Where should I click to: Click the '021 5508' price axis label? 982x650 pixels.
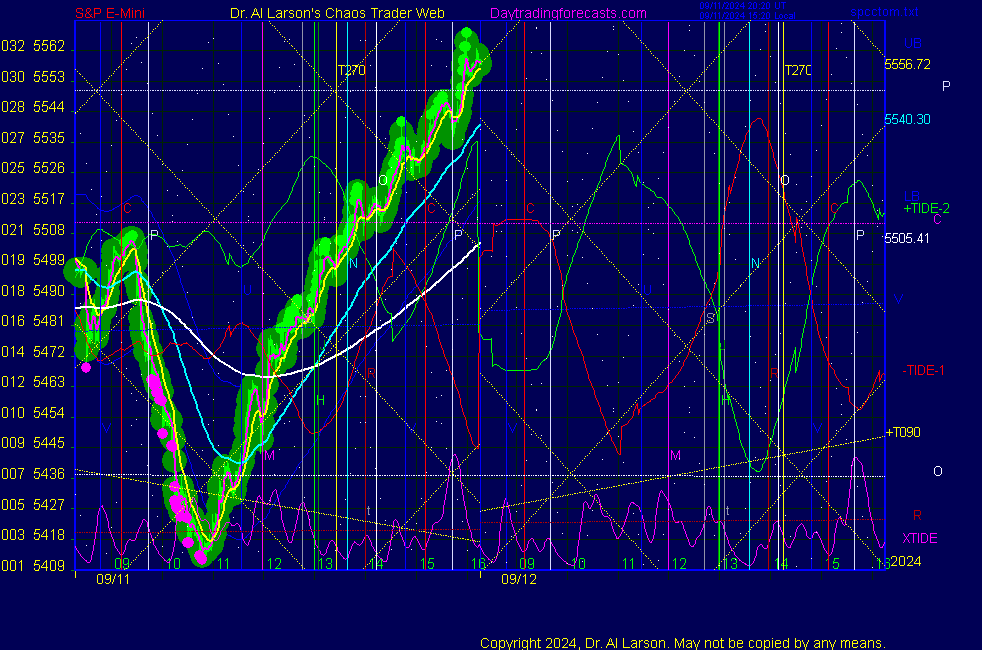pos(33,230)
